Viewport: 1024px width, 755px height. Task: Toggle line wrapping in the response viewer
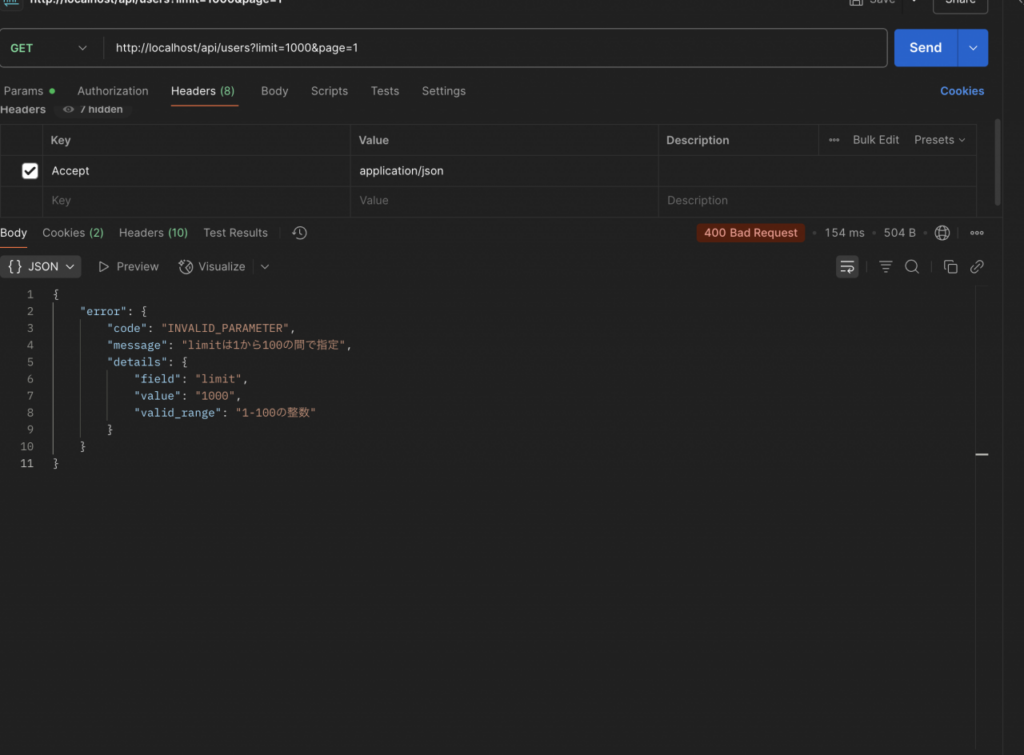pyautogui.click(x=847, y=266)
